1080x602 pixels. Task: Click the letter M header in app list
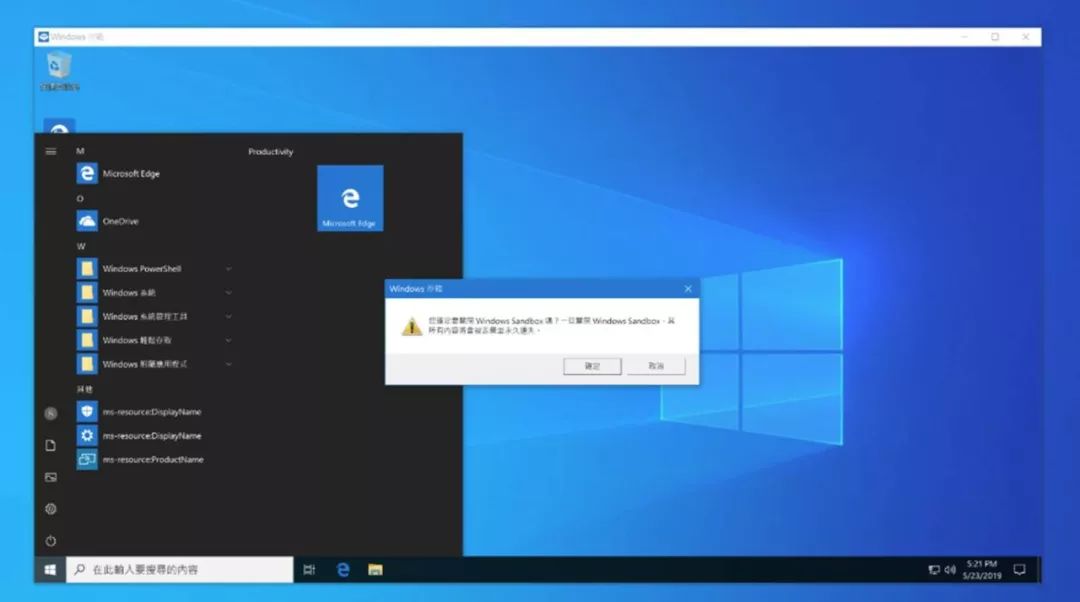point(81,151)
